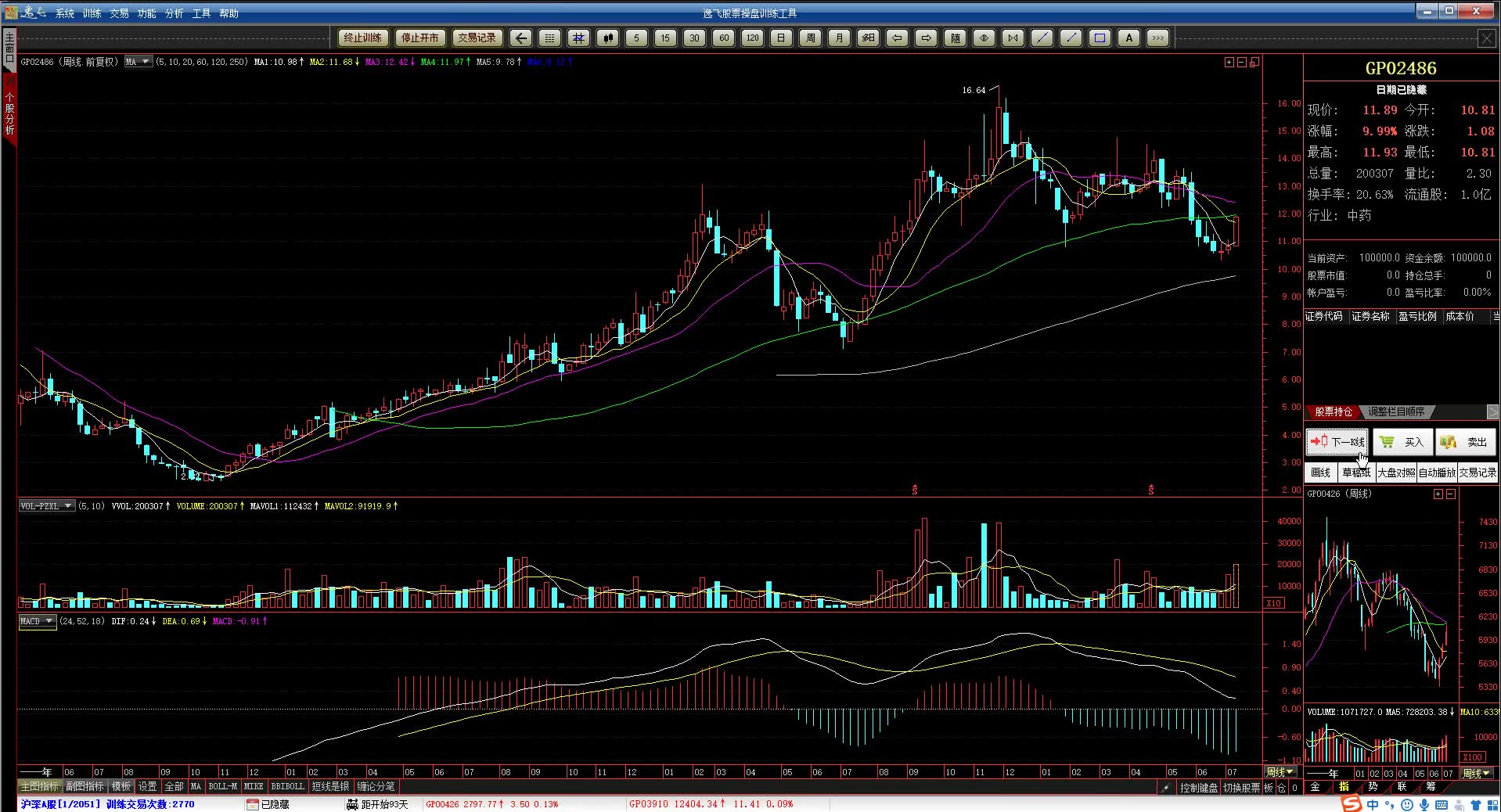Open the list grid view icon
The width and height of the screenshot is (1501, 812).
coord(549,38)
